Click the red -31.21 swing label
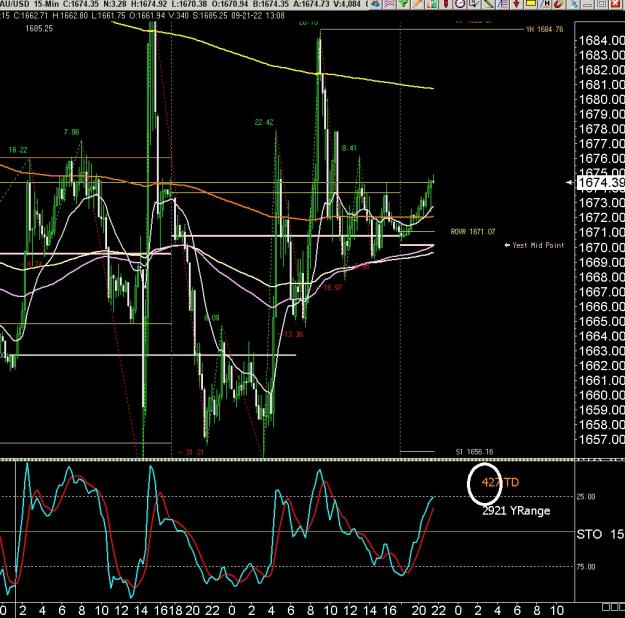The width and height of the screenshot is (625, 618). tap(191, 453)
